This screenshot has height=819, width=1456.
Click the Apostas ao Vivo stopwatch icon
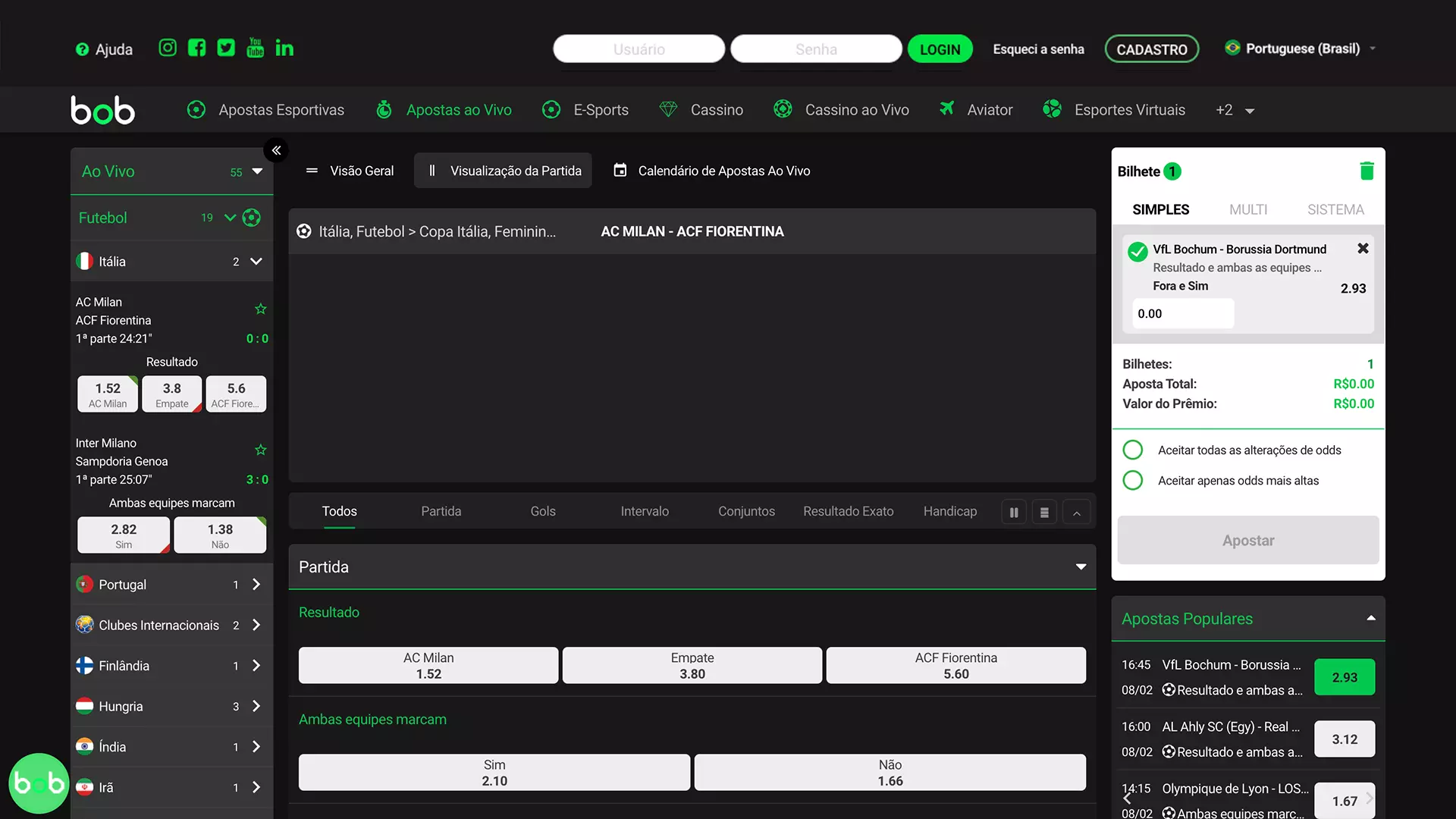click(x=384, y=109)
